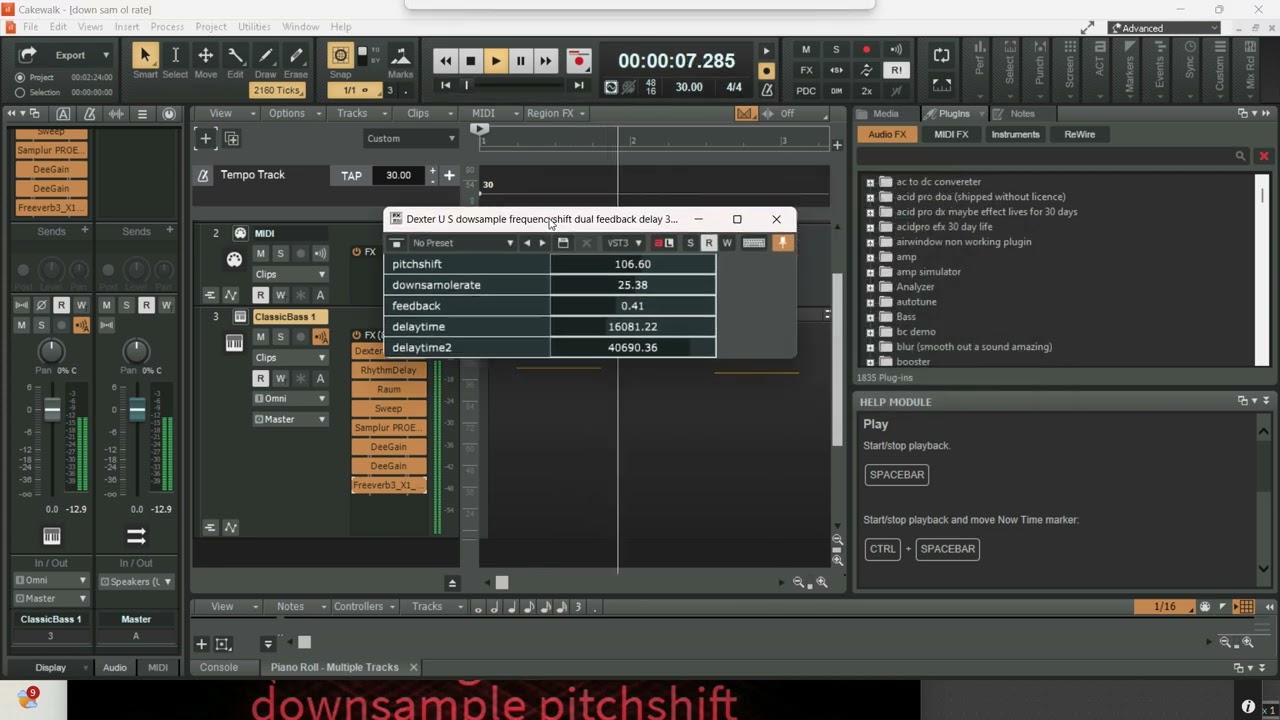Screen dimensions: 1280x720
Task: Select the Smart tool
Action: tap(145, 57)
